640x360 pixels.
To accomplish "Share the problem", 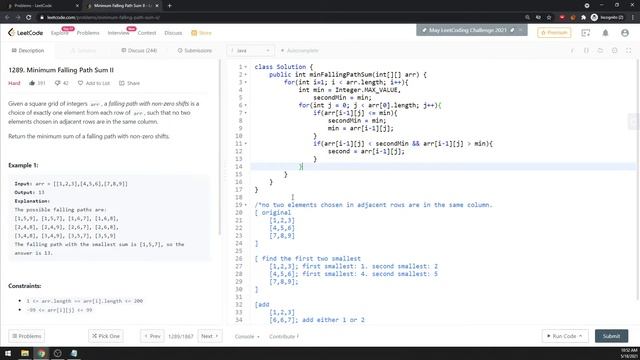I will click(x=129, y=83).
